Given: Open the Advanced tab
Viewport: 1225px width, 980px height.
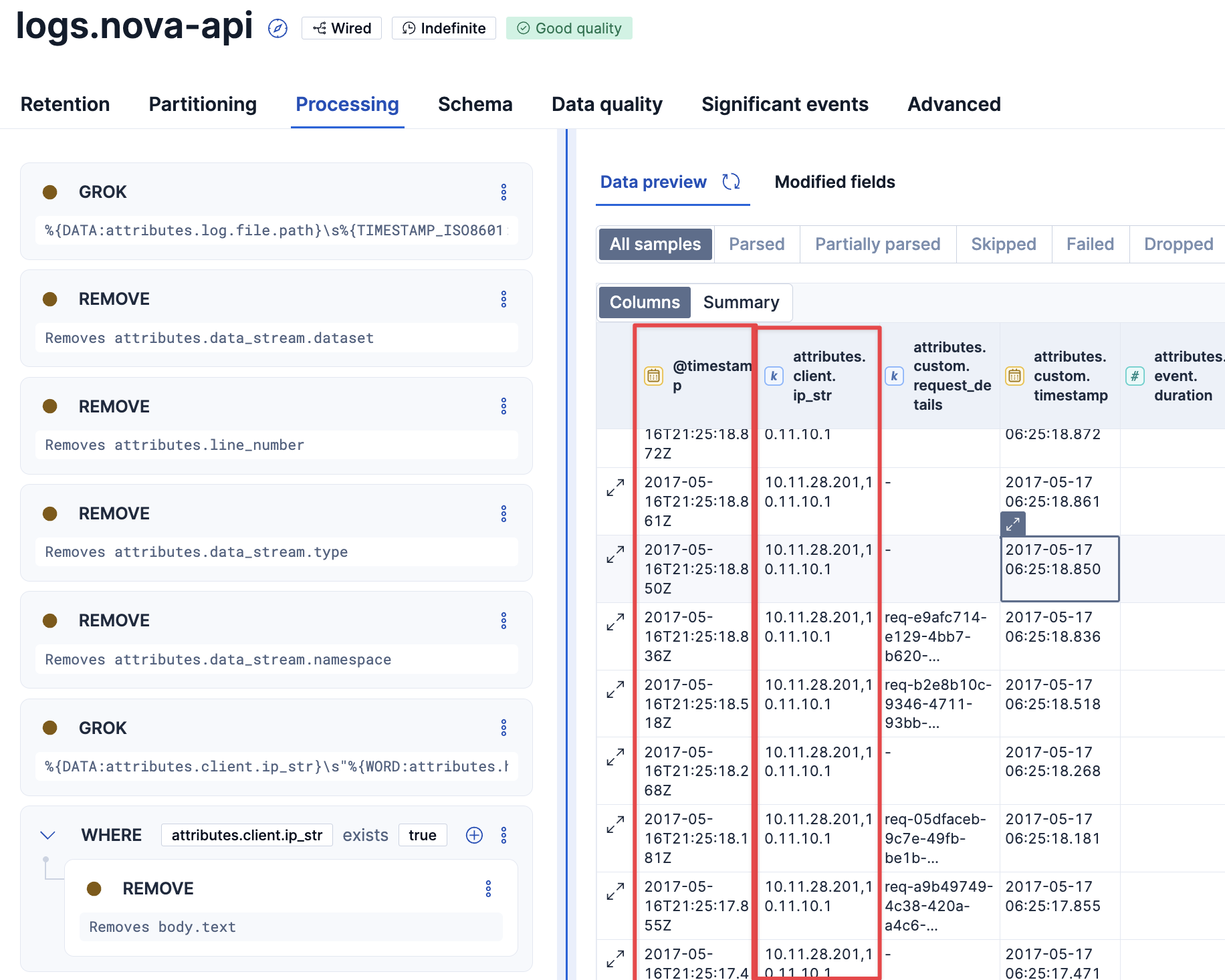Looking at the screenshot, I should click(x=954, y=104).
